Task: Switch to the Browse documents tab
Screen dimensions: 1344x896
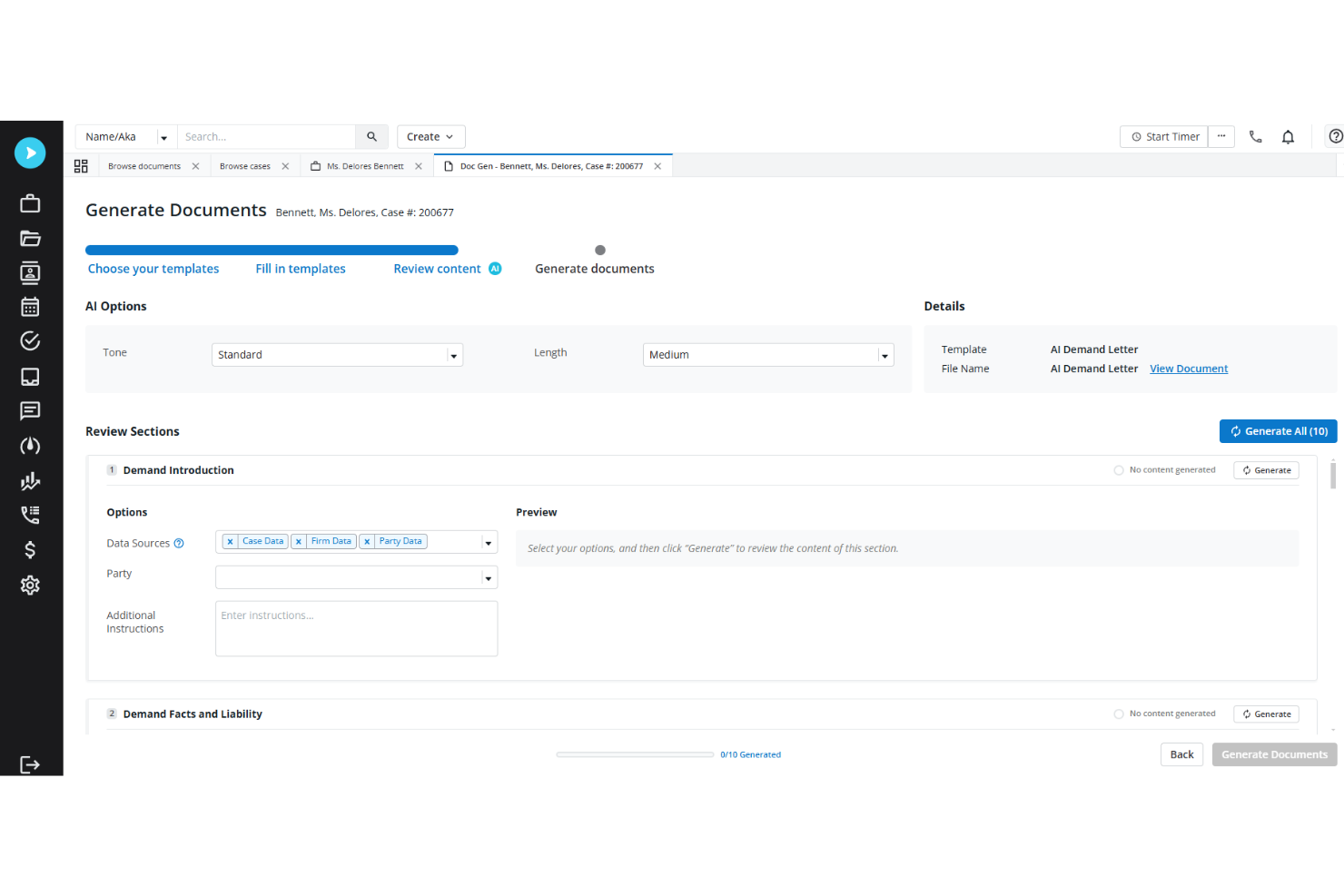Action: (x=144, y=166)
